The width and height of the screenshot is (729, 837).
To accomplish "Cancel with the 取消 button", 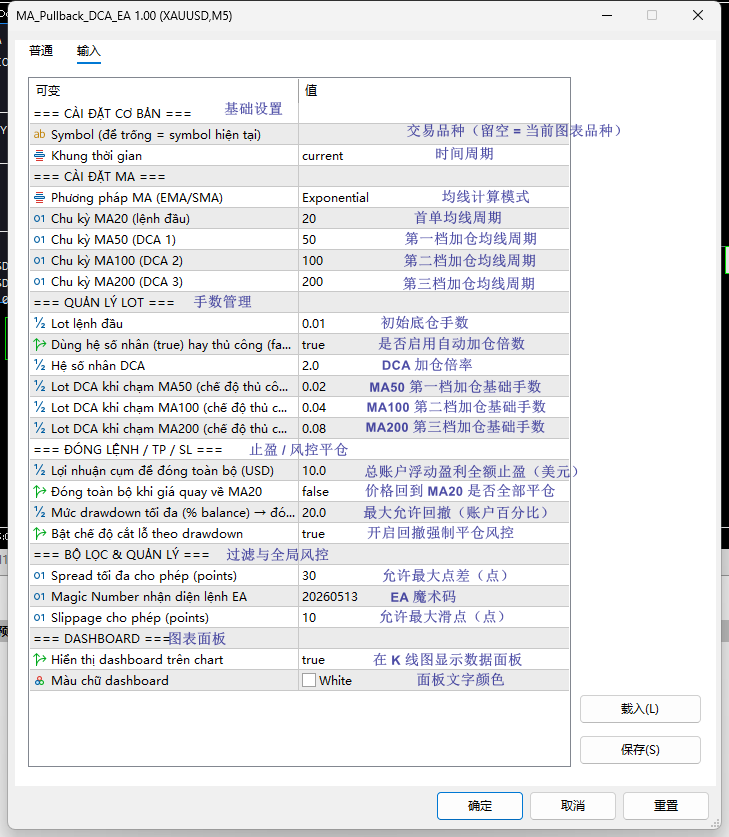I will [x=573, y=806].
